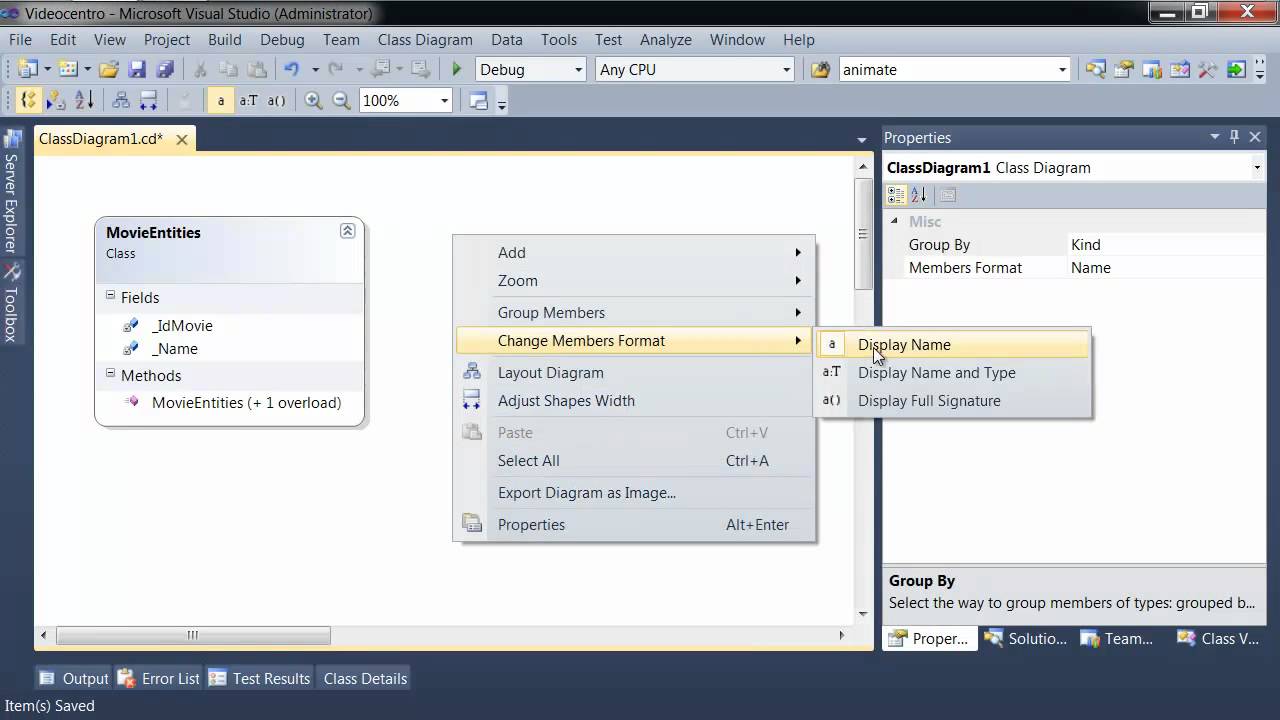Screen dimensions: 1280x720
Task: Click the diagram scrollbar right arrow
Action: [x=841, y=635]
